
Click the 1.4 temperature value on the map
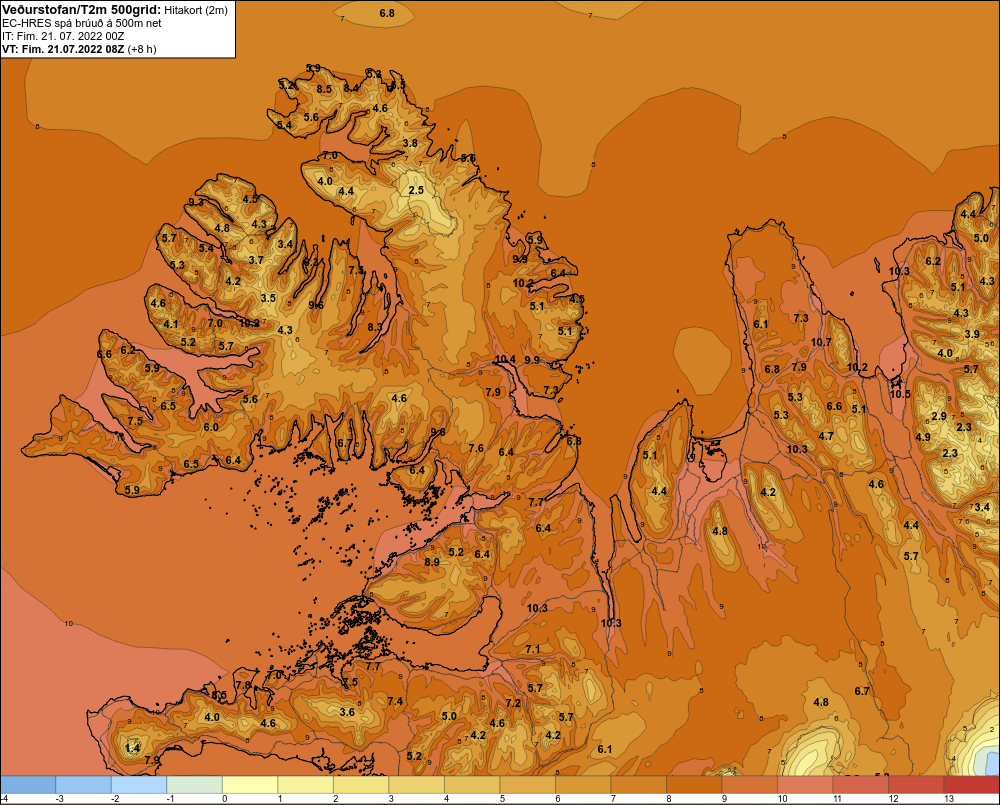coord(132,748)
